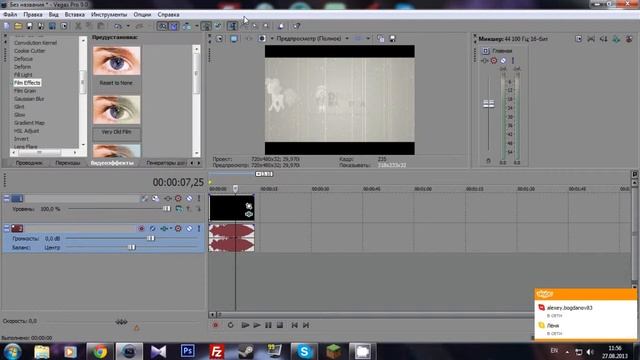Screen dimensions: 640x360
Task: Click the timeline Record button
Action: point(216,325)
